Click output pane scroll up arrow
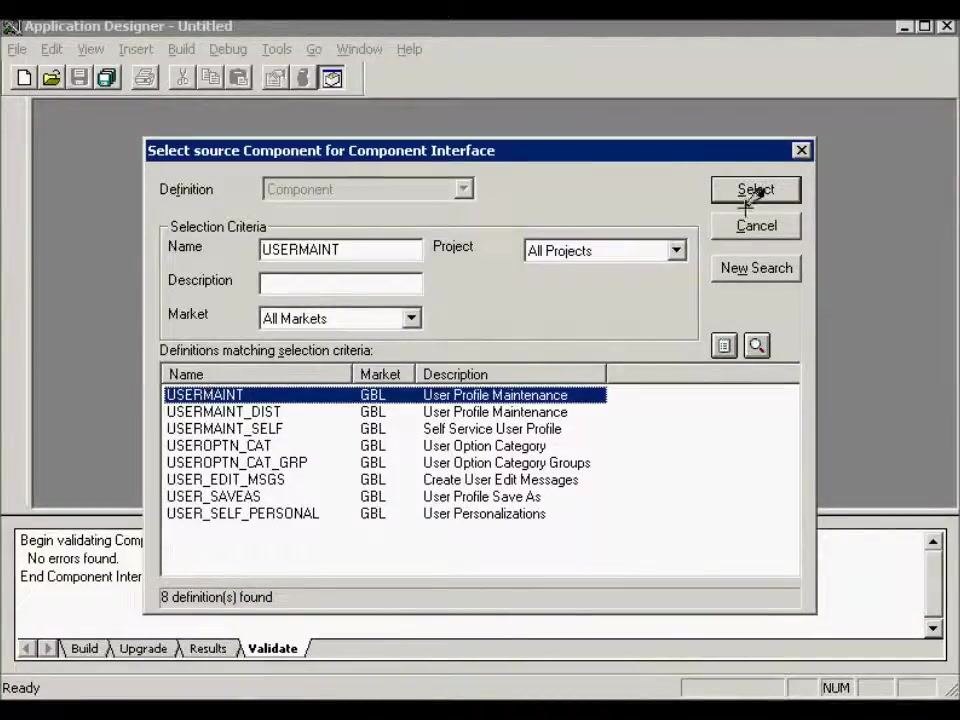The width and height of the screenshot is (960, 720). 933,541
